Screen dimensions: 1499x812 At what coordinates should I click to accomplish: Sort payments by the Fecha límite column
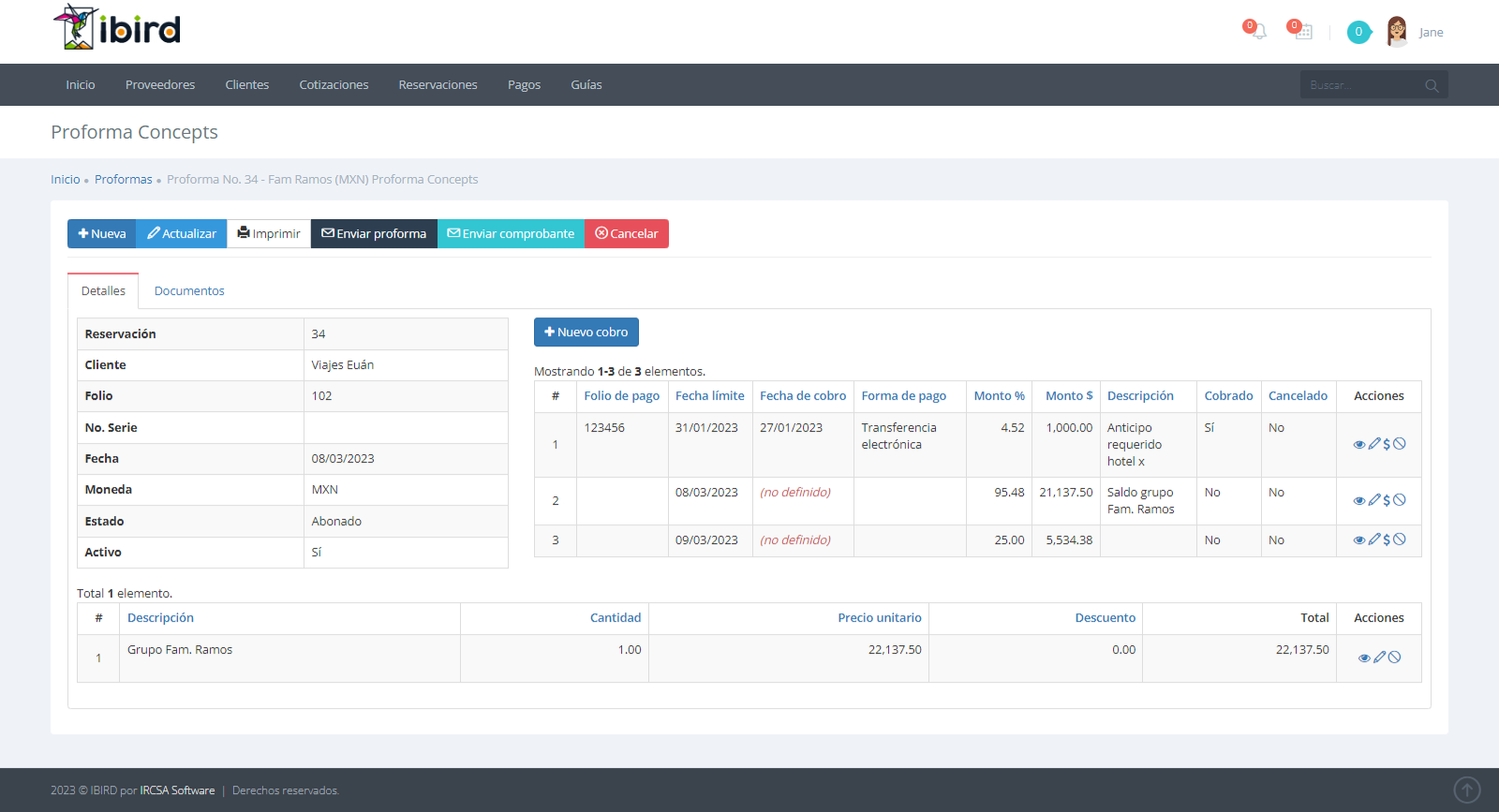709,396
